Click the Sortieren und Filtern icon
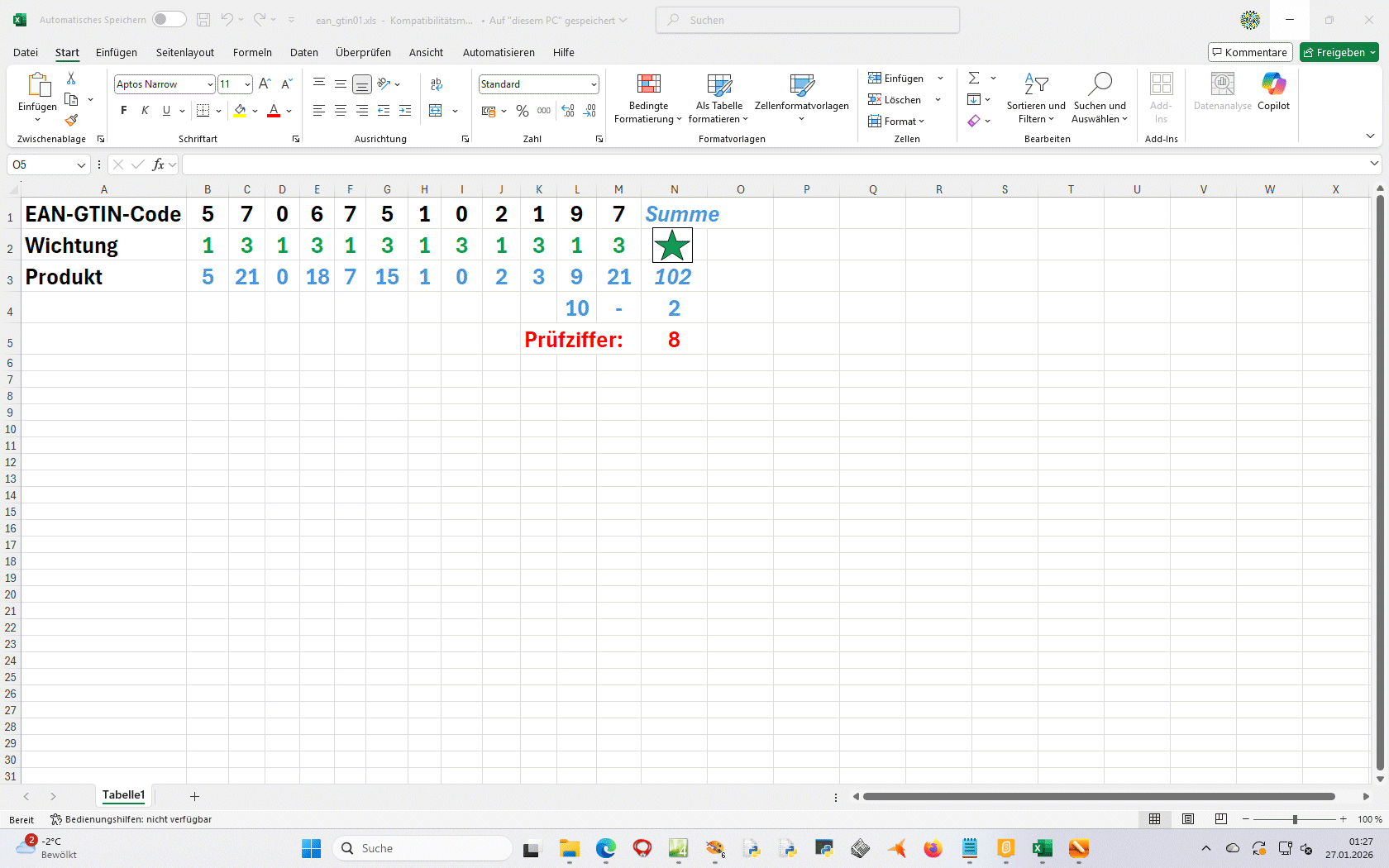1389x868 pixels. coord(1036,99)
